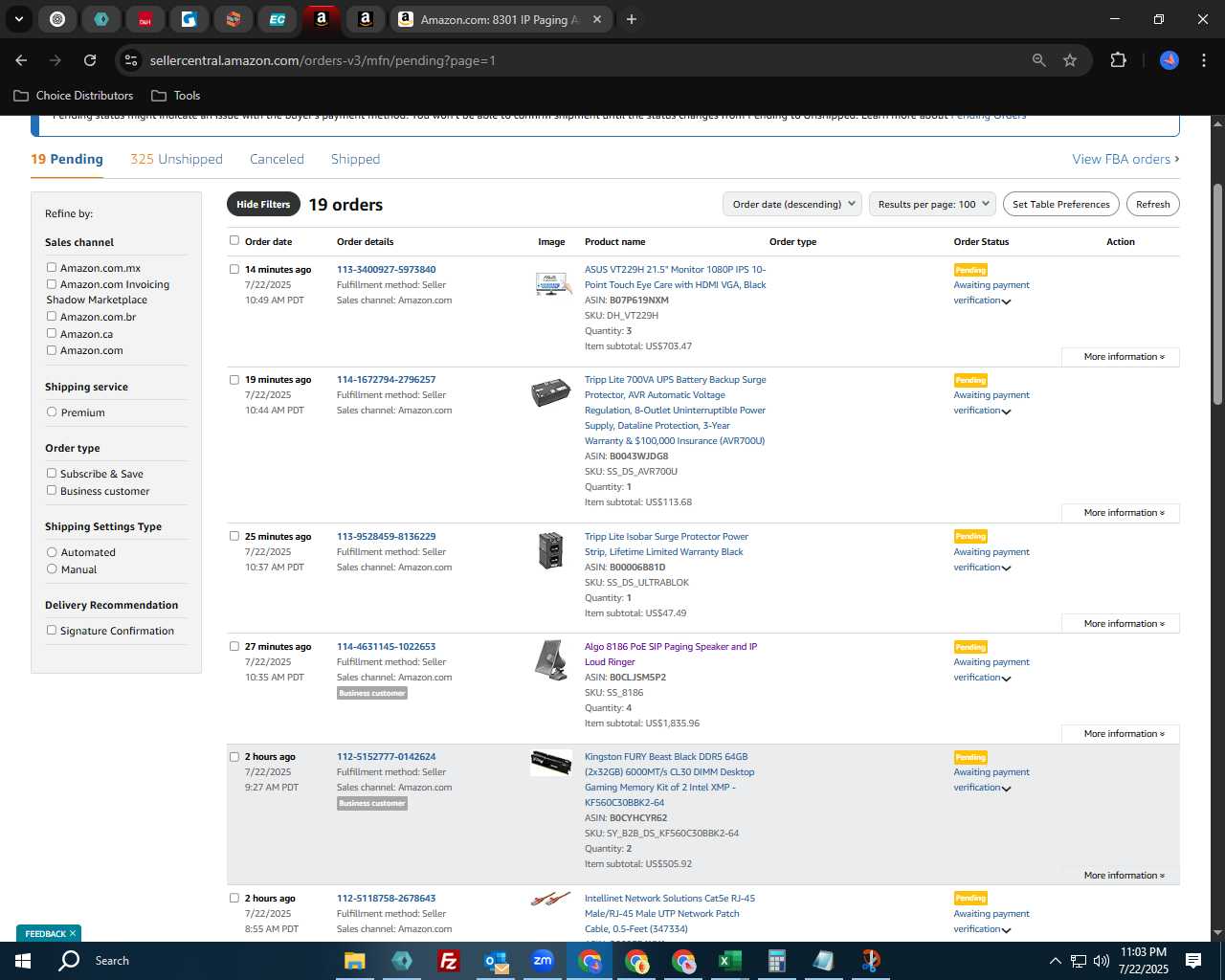The image size is (1225, 980).
Task: Select the 19 Pending tab
Action: (67, 159)
